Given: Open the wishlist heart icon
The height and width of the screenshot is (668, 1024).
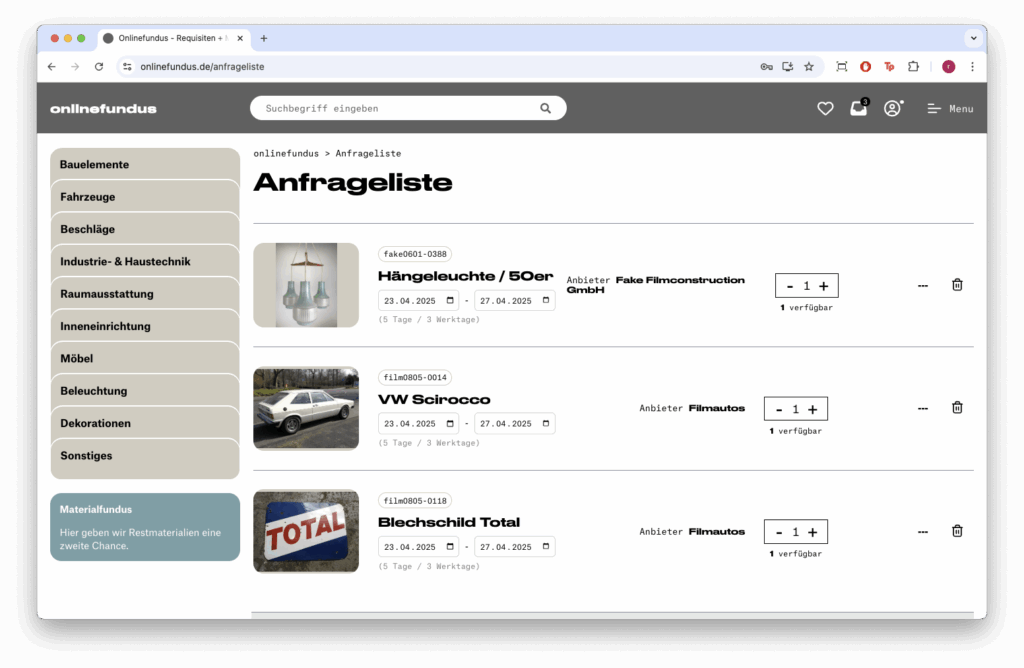Looking at the screenshot, I should point(825,108).
